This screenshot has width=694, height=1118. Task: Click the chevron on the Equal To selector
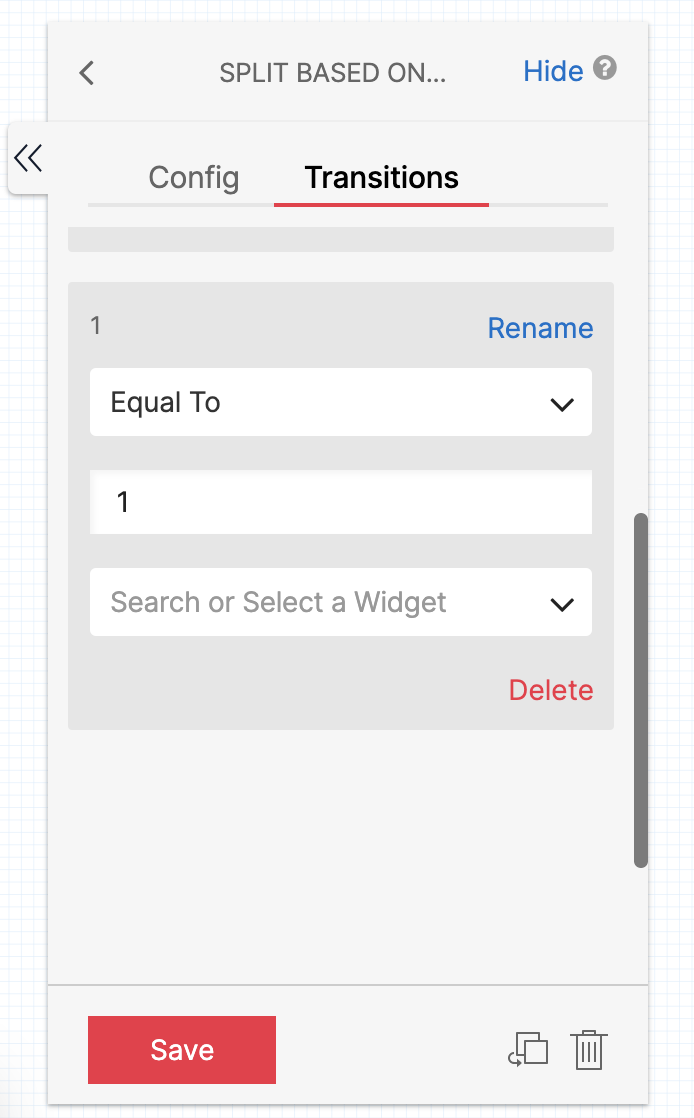click(562, 402)
